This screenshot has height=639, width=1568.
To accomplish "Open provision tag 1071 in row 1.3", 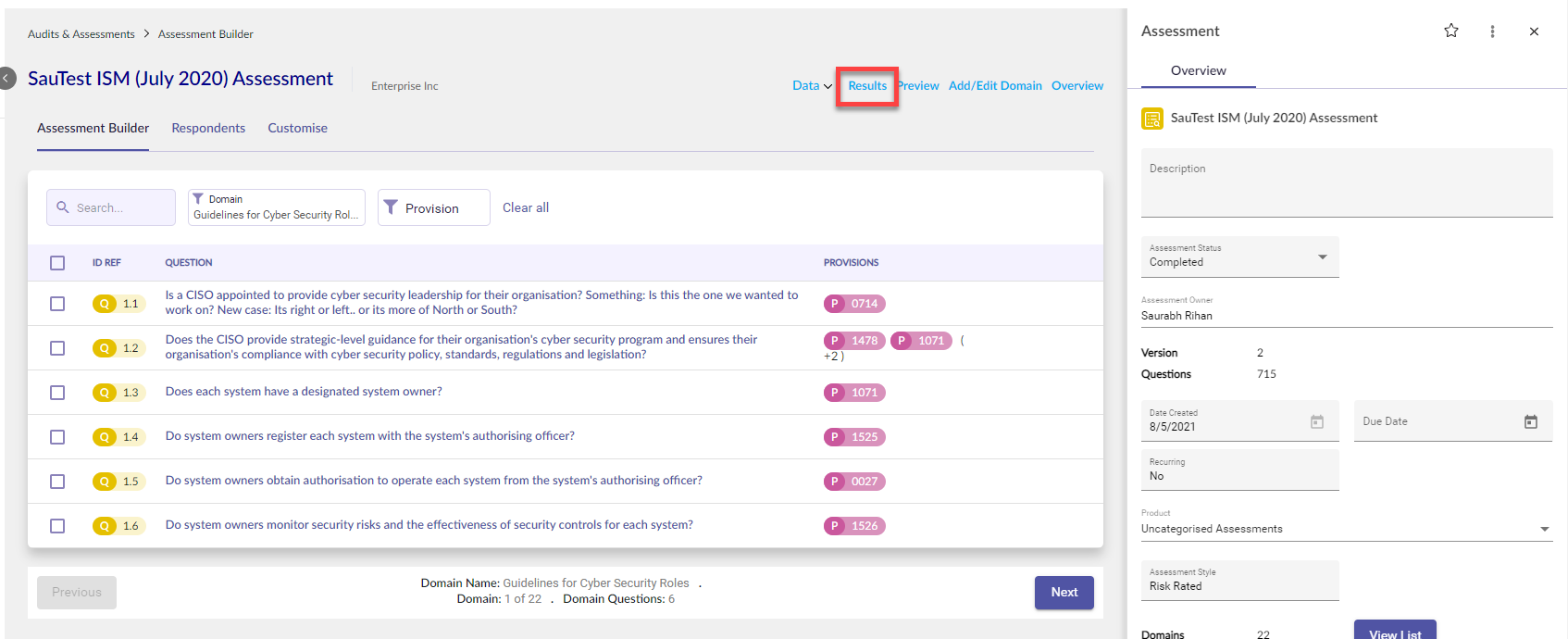I will click(x=854, y=393).
